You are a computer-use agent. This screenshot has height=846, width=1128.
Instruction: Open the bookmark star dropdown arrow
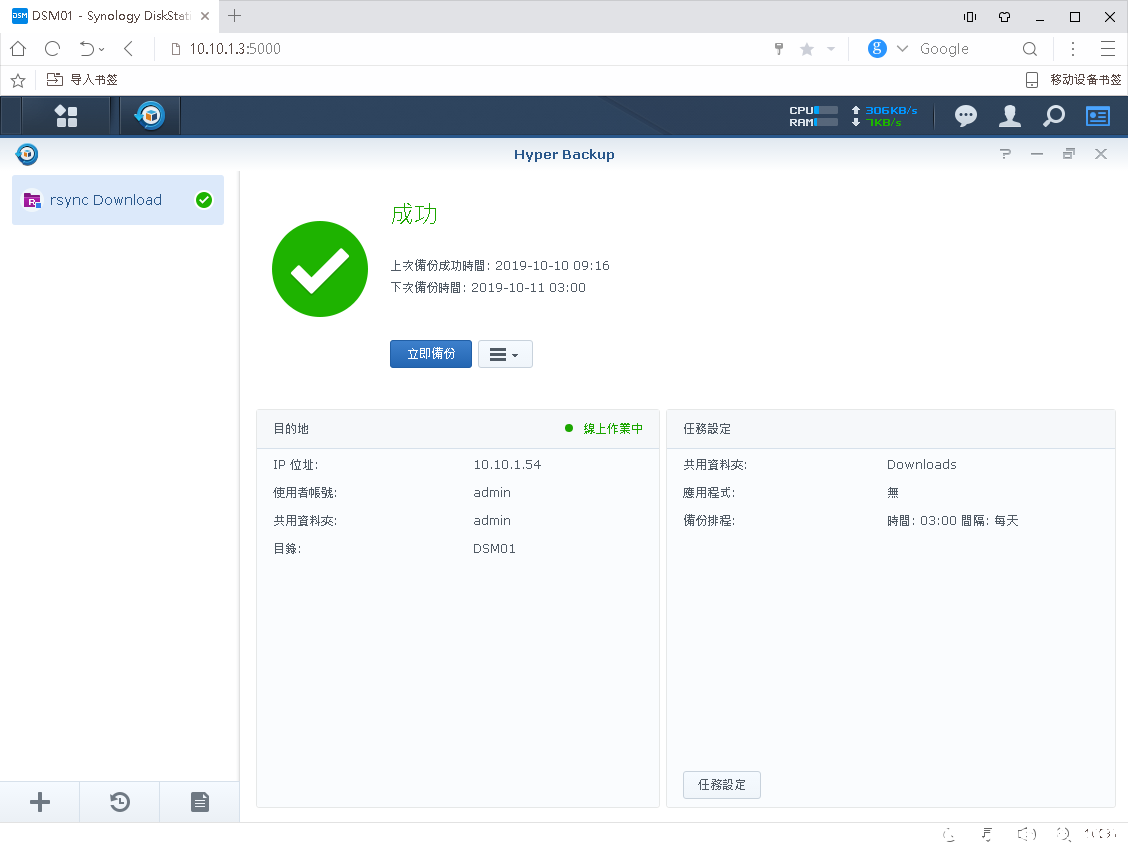point(830,49)
